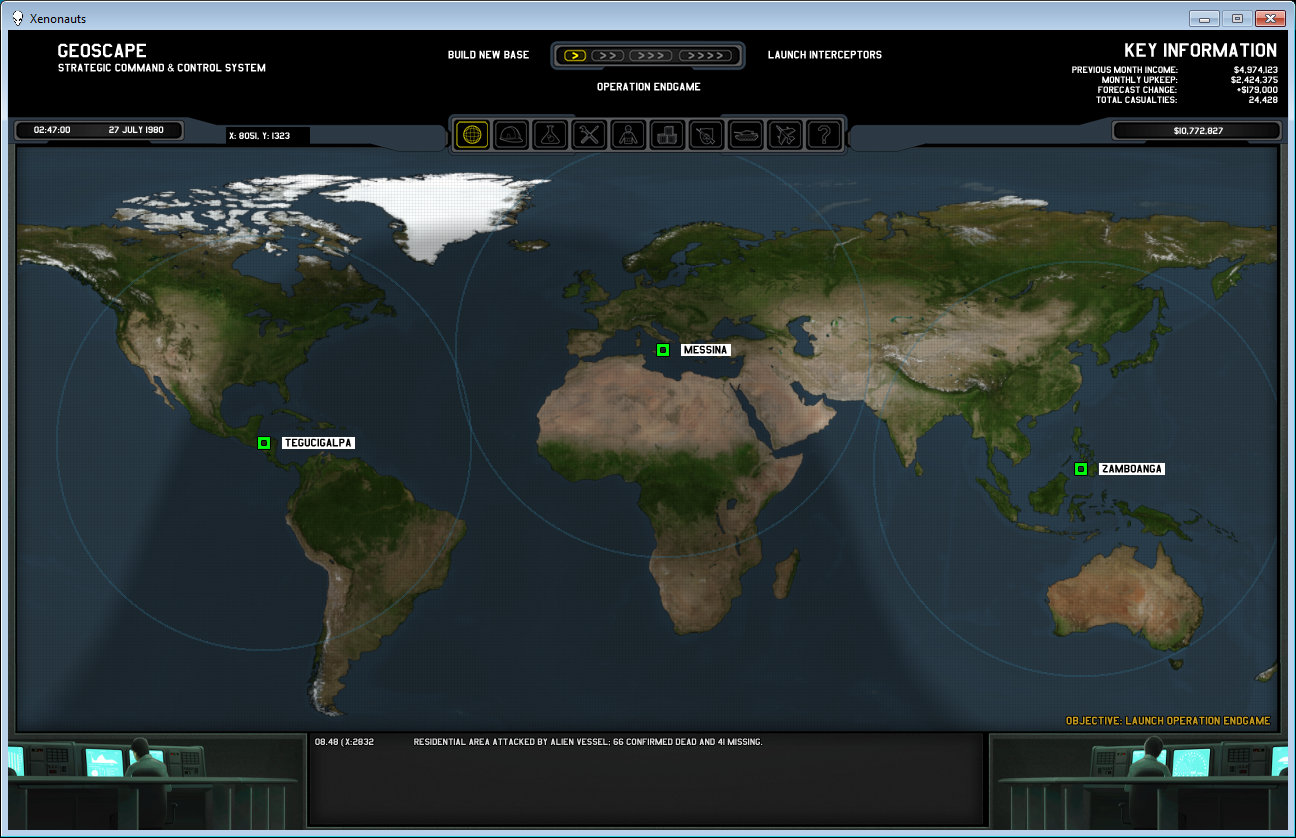1296x838 pixels.
Task: Open workshop wrench and screwdriver icon
Action: 589,135
